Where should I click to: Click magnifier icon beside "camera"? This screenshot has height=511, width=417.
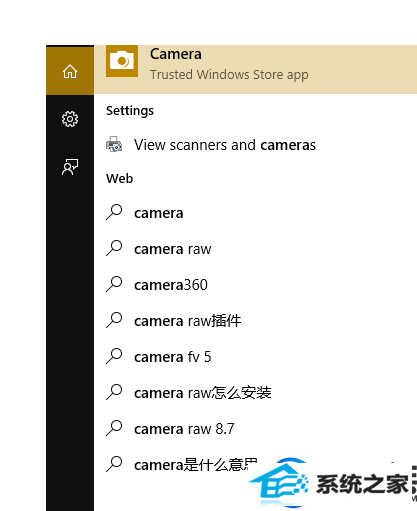click(114, 212)
